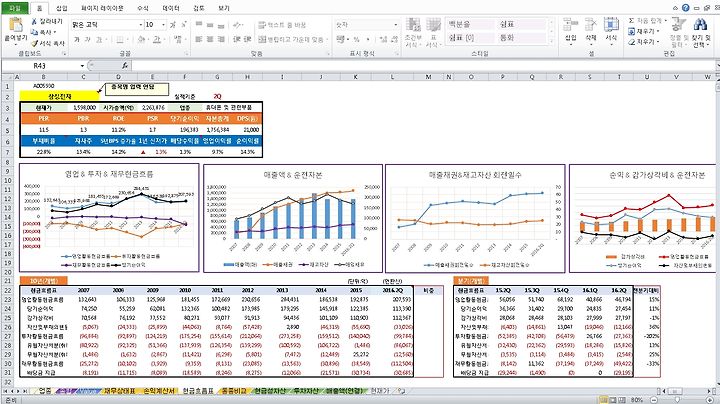Click the Name Box showing R43
This screenshot has width=720, height=404.
coord(40,66)
